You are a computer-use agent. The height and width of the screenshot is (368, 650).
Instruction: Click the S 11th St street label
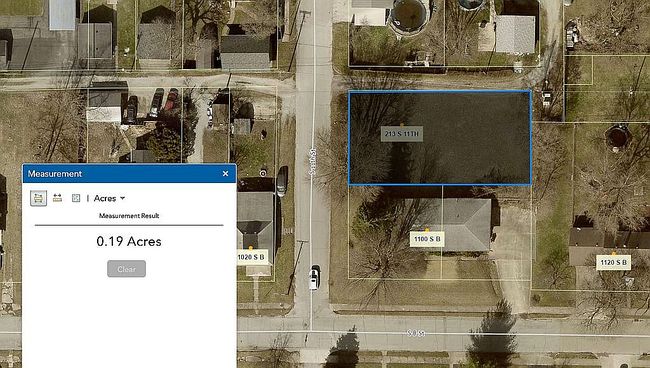point(313,162)
